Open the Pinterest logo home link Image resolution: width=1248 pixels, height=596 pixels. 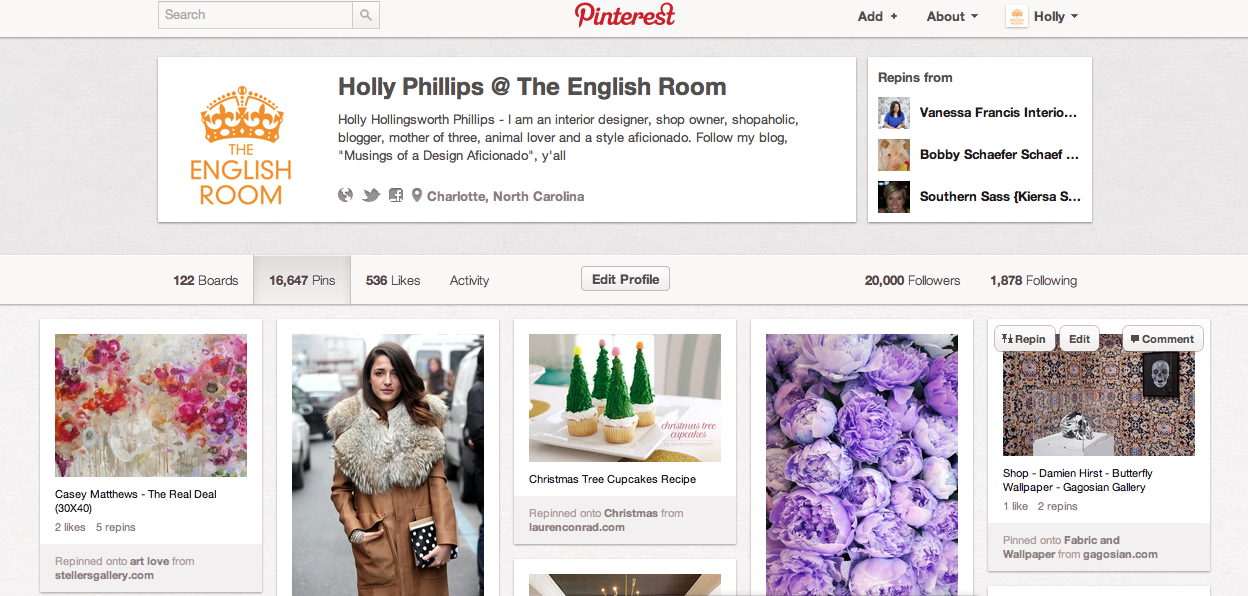point(625,15)
